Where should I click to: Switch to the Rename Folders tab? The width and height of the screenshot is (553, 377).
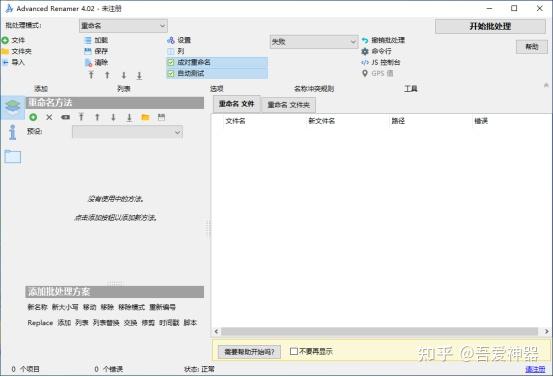pyautogui.click(x=288, y=105)
